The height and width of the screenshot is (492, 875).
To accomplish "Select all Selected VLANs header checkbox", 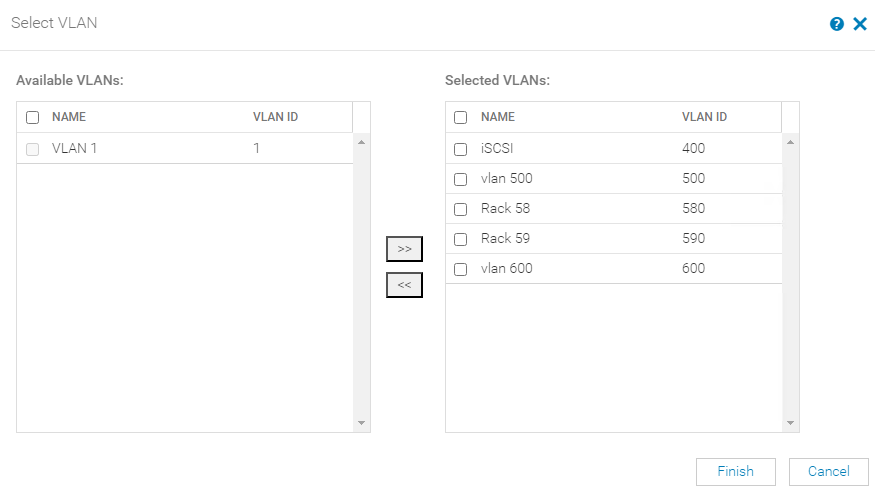I will point(460,117).
